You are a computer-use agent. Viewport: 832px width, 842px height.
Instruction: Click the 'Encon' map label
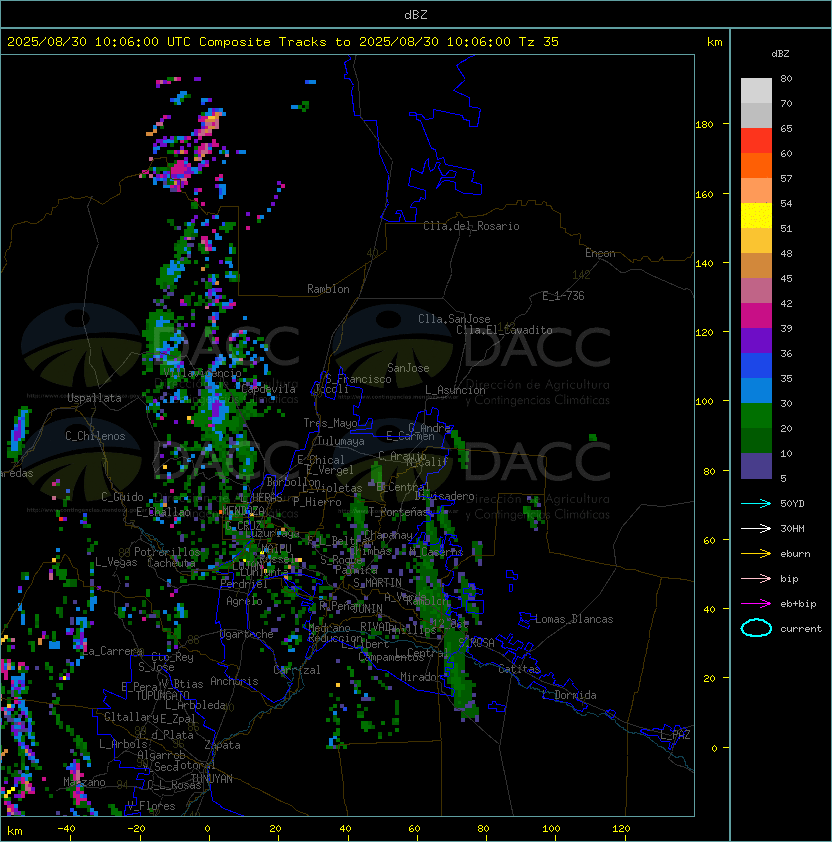(x=600, y=253)
